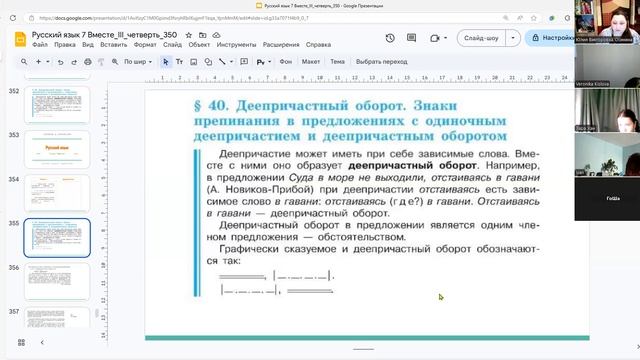Open the Справка menu

pos(318,44)
